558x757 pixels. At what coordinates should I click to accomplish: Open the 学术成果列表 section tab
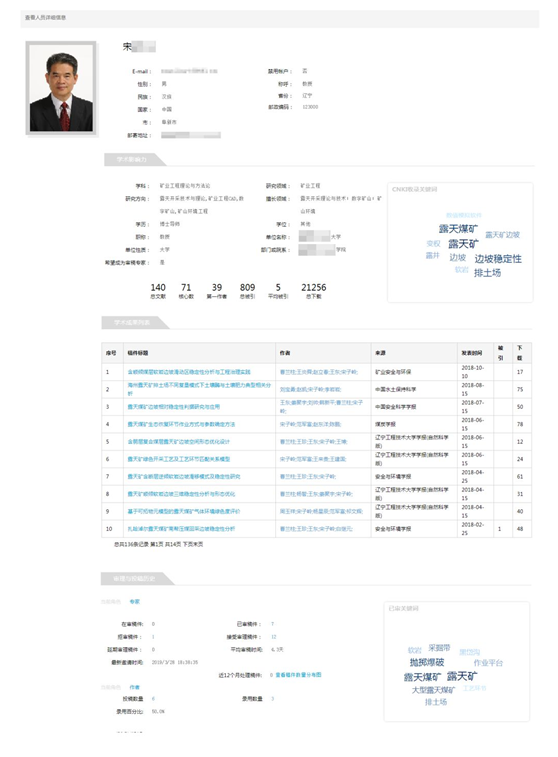pyautogui.click(x=134, y=322)
